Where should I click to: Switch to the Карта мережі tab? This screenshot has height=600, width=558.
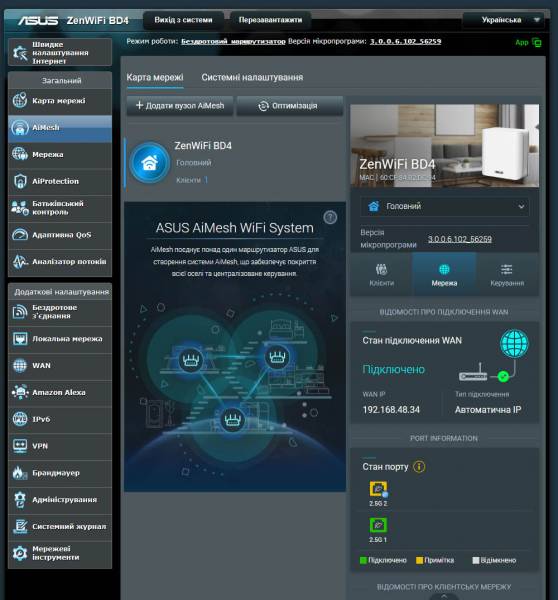(155, 77)
